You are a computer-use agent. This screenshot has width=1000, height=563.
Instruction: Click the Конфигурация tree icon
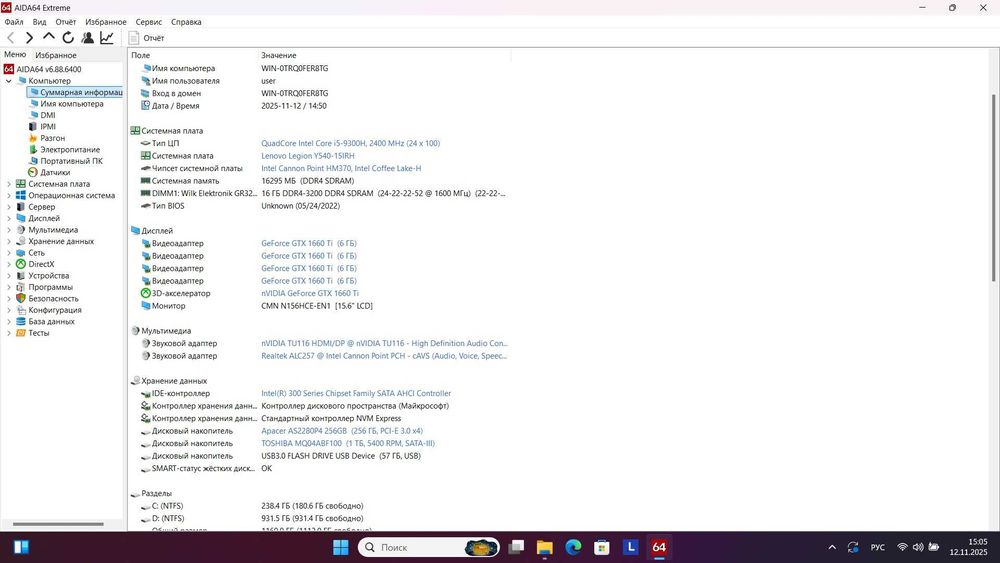click(21, 311)
